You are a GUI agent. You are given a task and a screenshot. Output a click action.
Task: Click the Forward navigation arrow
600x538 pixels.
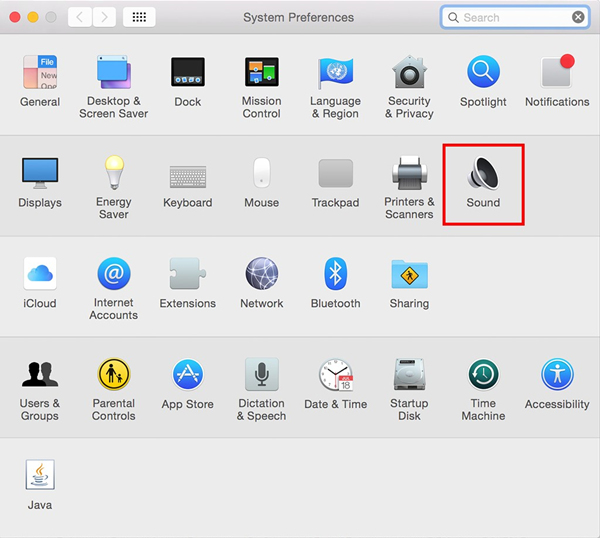pos(102,17)
